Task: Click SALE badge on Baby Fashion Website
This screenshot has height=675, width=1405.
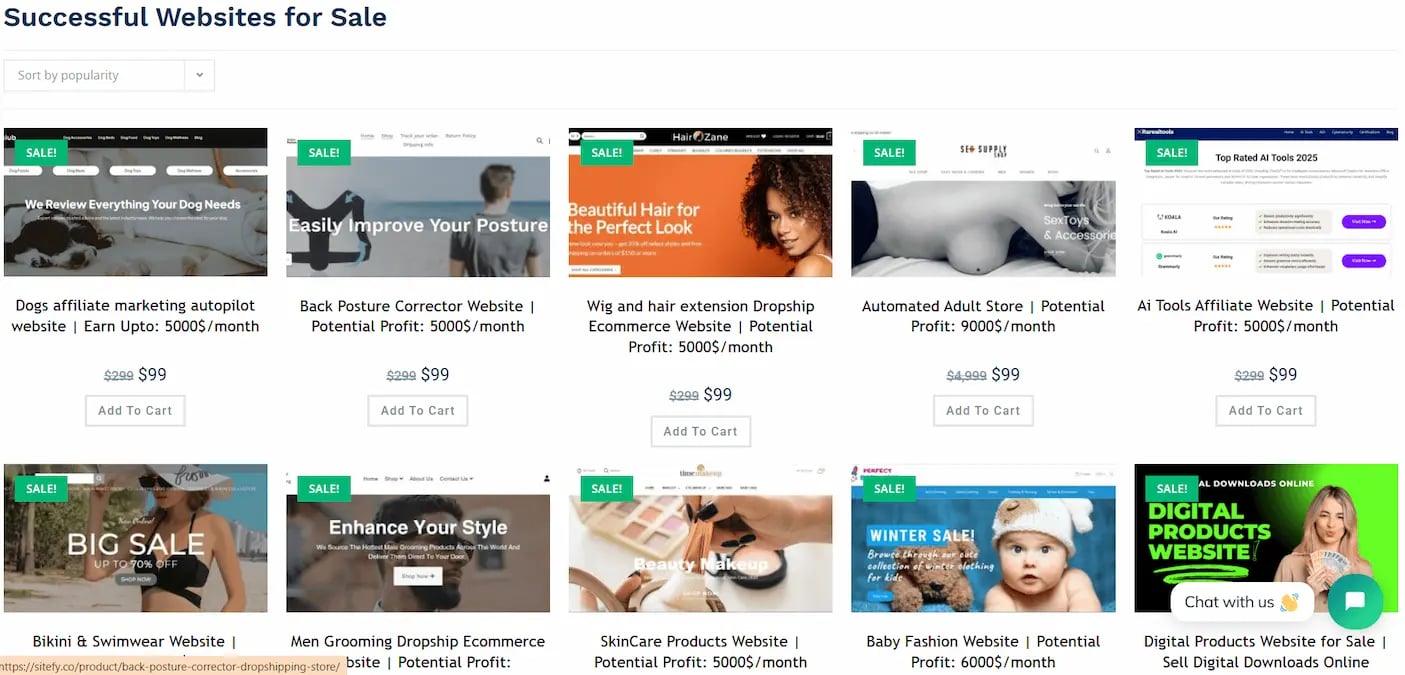Action: point(889,488)
